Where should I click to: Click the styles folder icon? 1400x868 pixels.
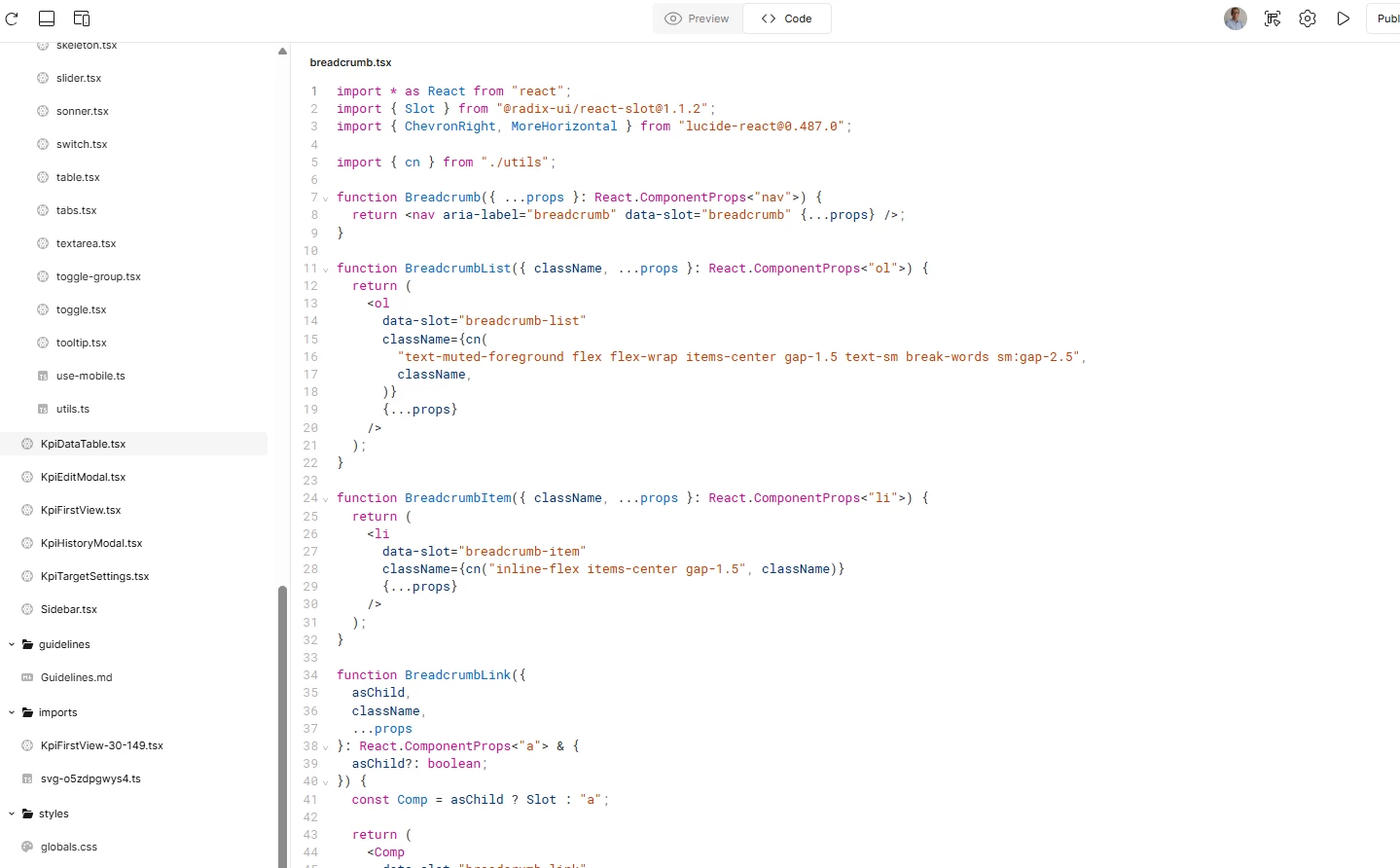pyautogui.click(x=28, y=814)
